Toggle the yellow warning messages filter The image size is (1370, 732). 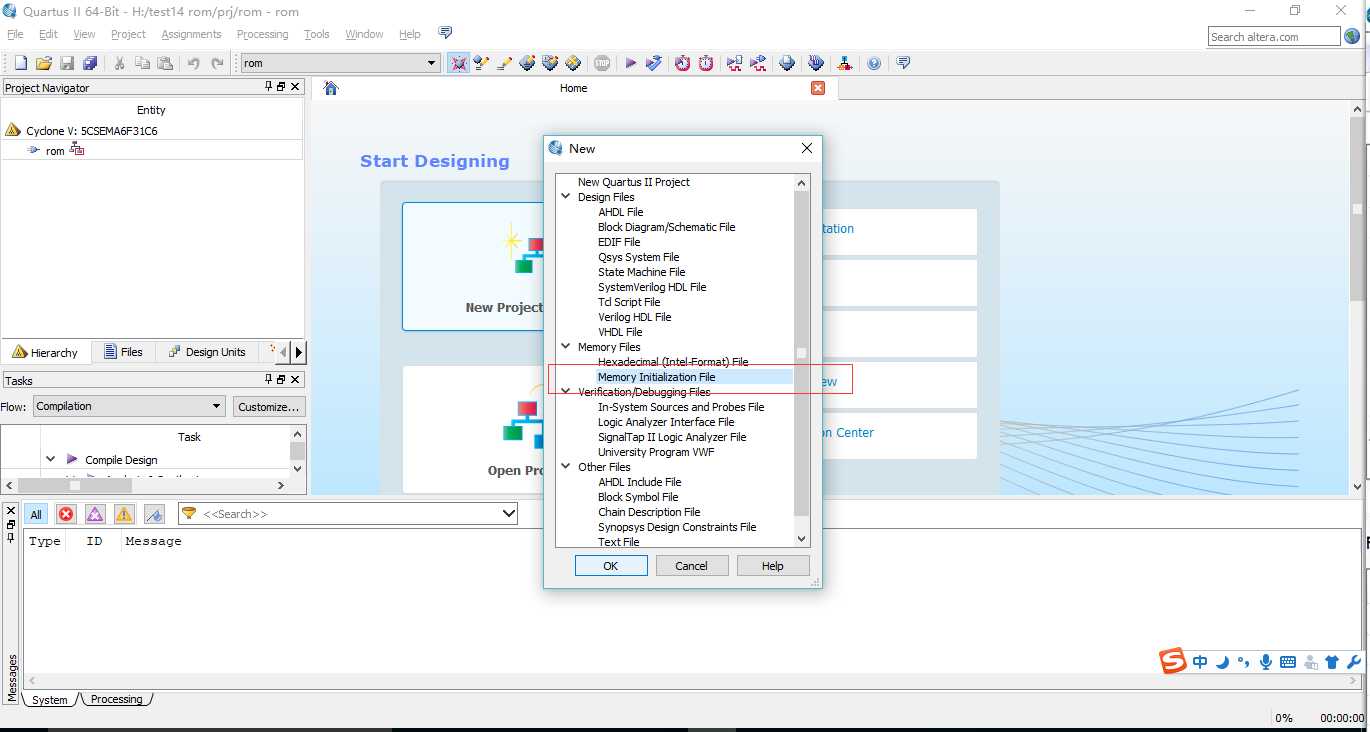[124, 514]
